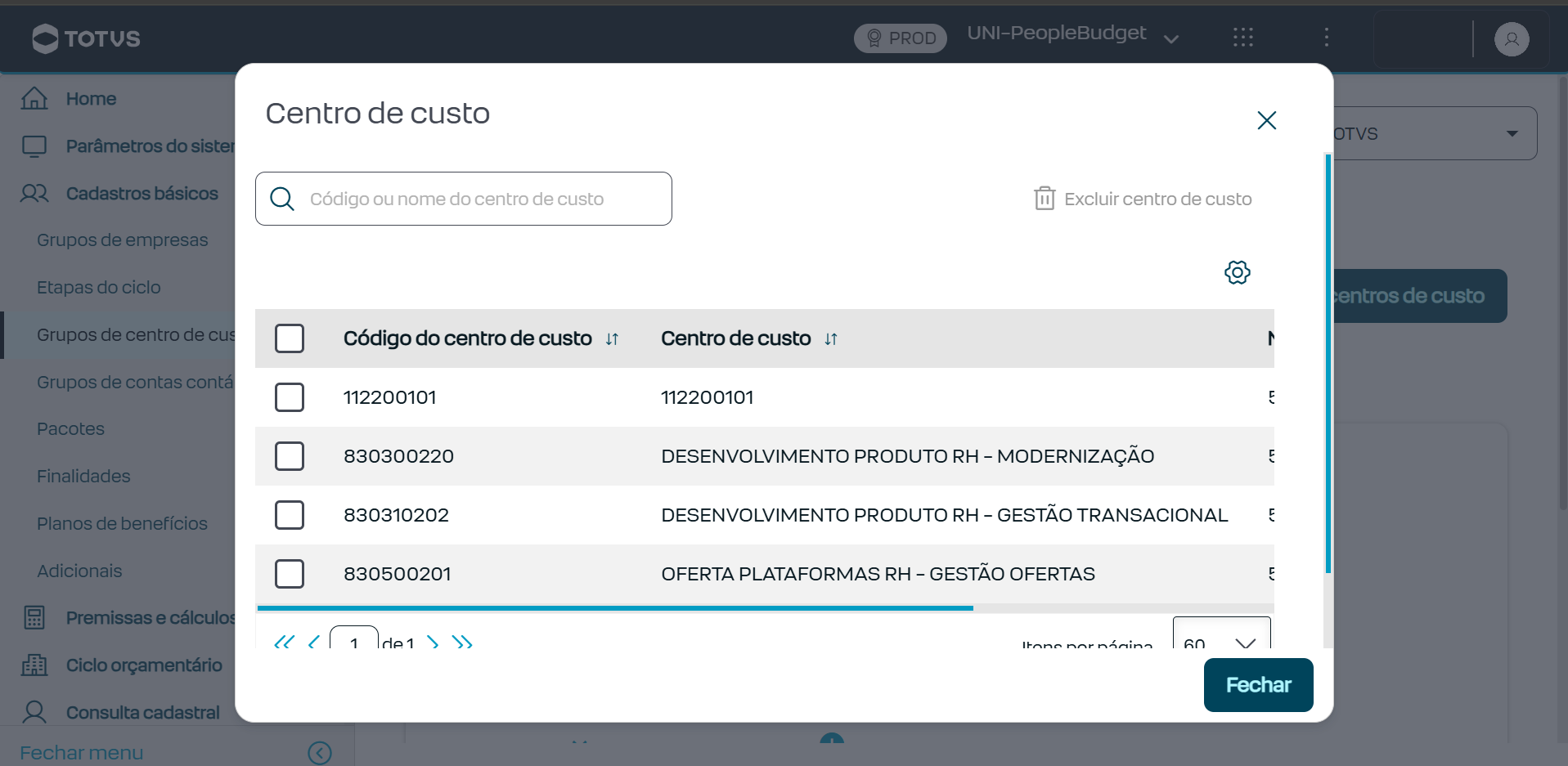Screen dimensions: 1568x766
Task: Click the trash icon for Excluir centro de custo
Action: pos(1044,199)
